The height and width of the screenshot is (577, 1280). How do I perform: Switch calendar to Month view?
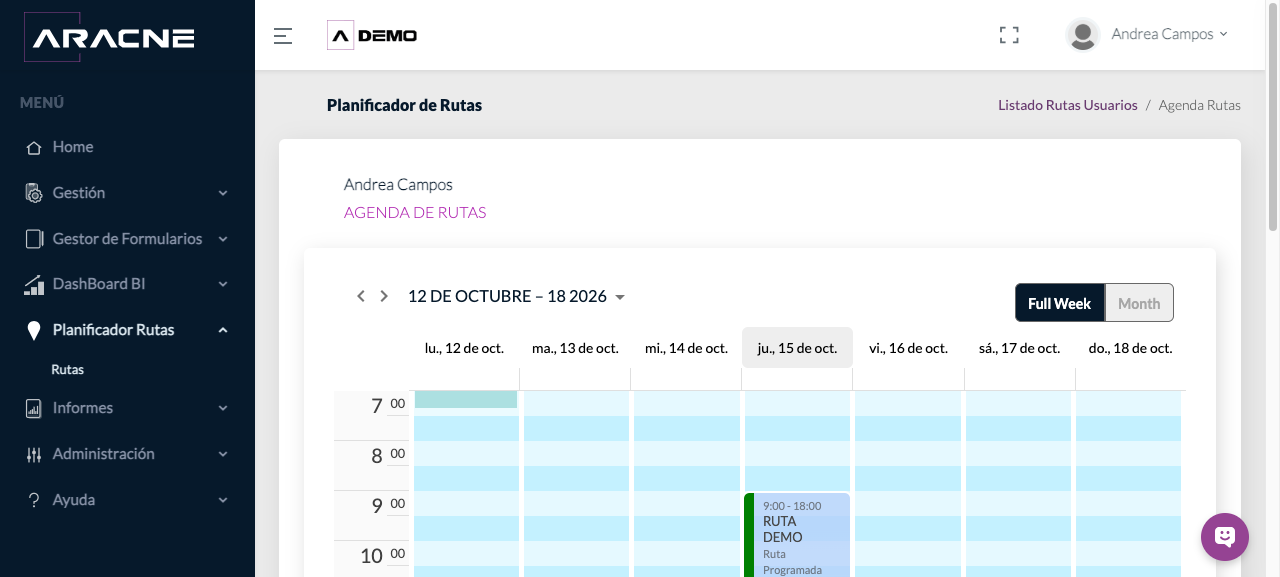[1139, 303]
